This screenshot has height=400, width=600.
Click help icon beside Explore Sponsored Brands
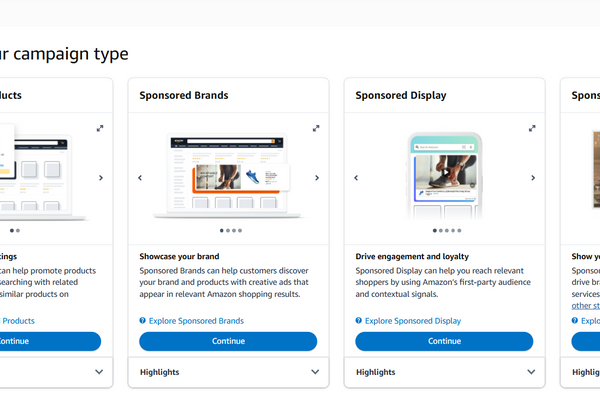tap(143, 321)
